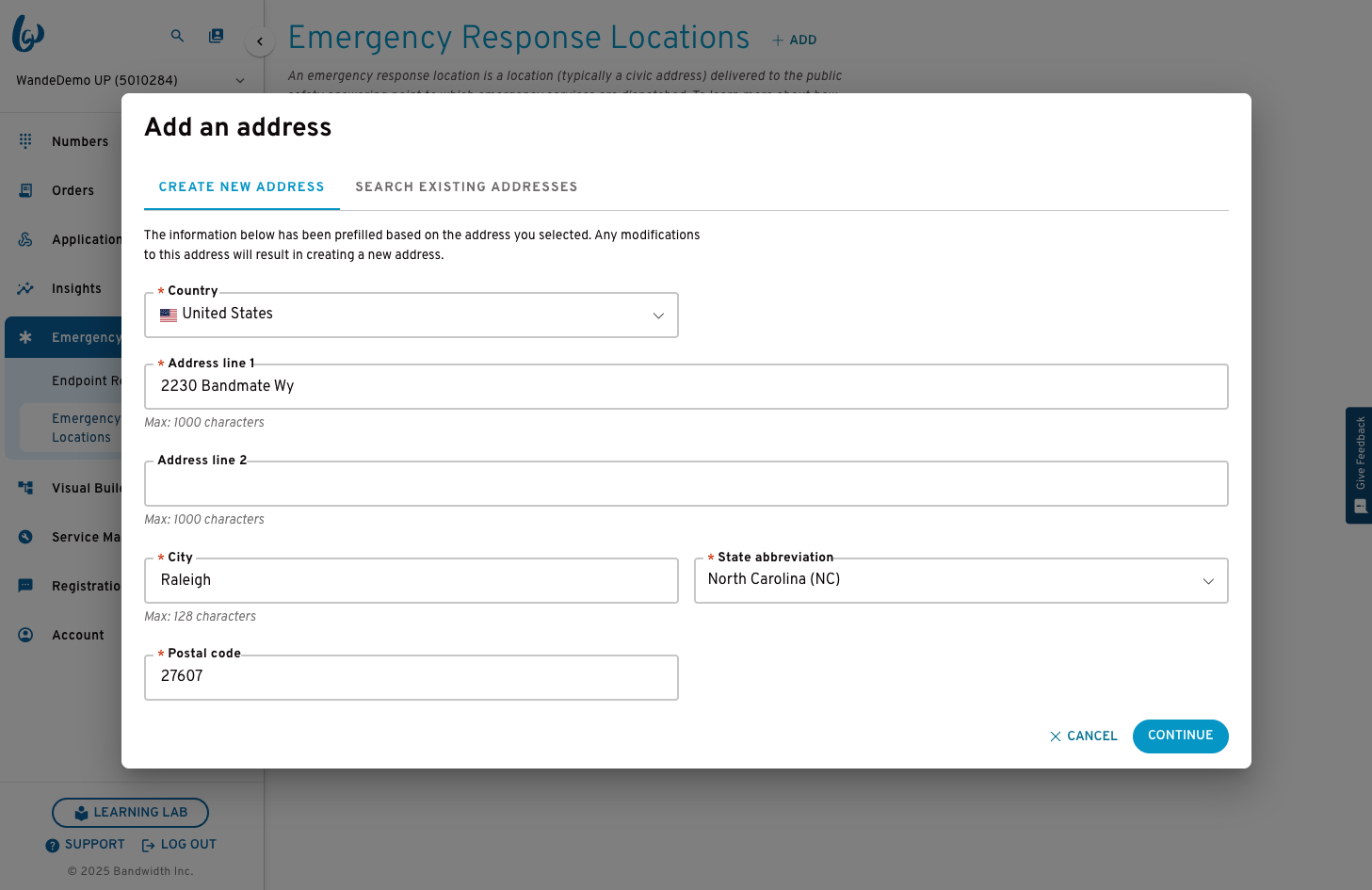Open Endpoint submenu item under Emergency
Image resolution: width=1372 pixels, height=890 pixels.
tap(86, 381)
